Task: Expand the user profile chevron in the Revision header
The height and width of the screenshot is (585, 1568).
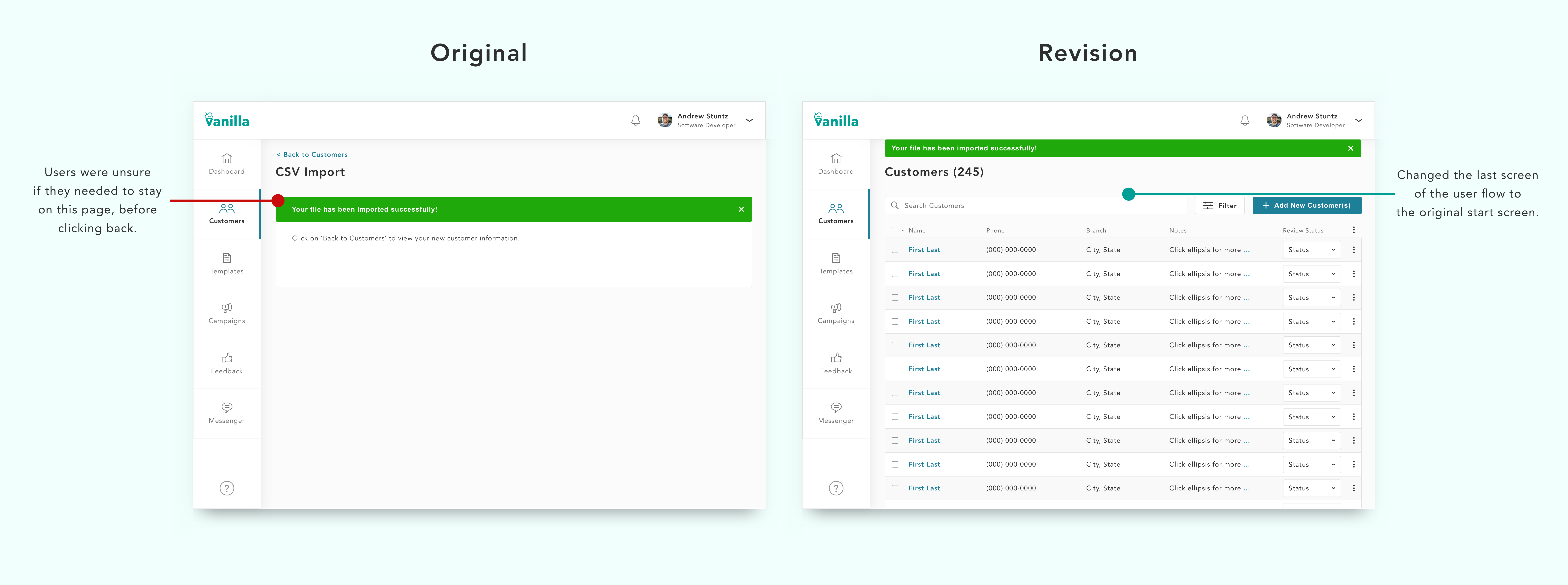Action: tap(1359, 120)
